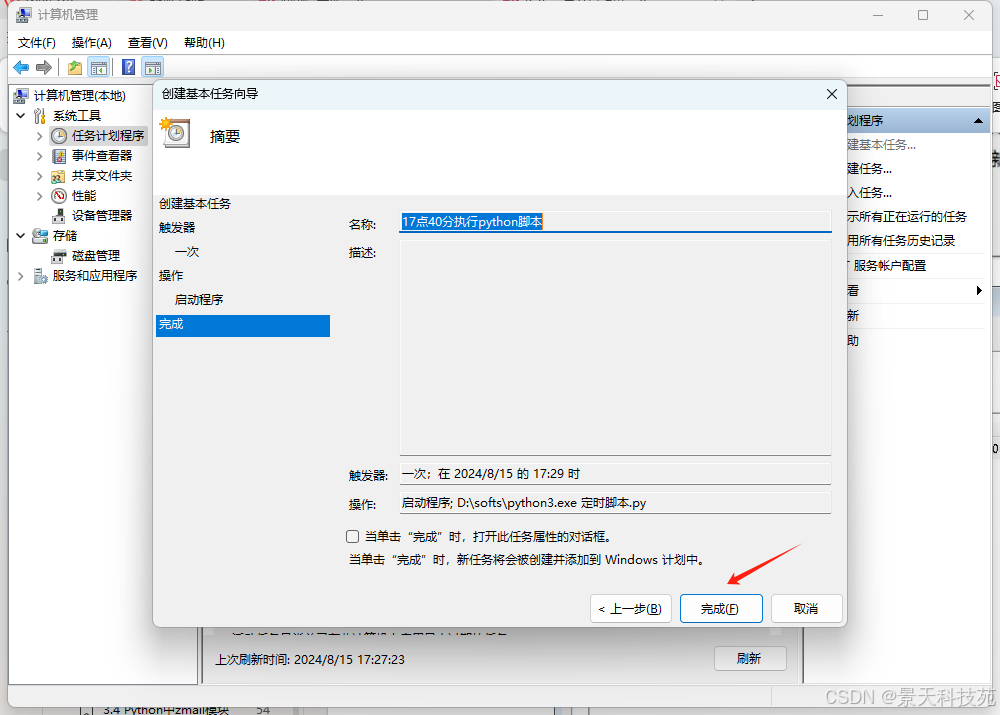
Task: Collapse the actions pane section header arrow
Action: click(x=978, y=121)
